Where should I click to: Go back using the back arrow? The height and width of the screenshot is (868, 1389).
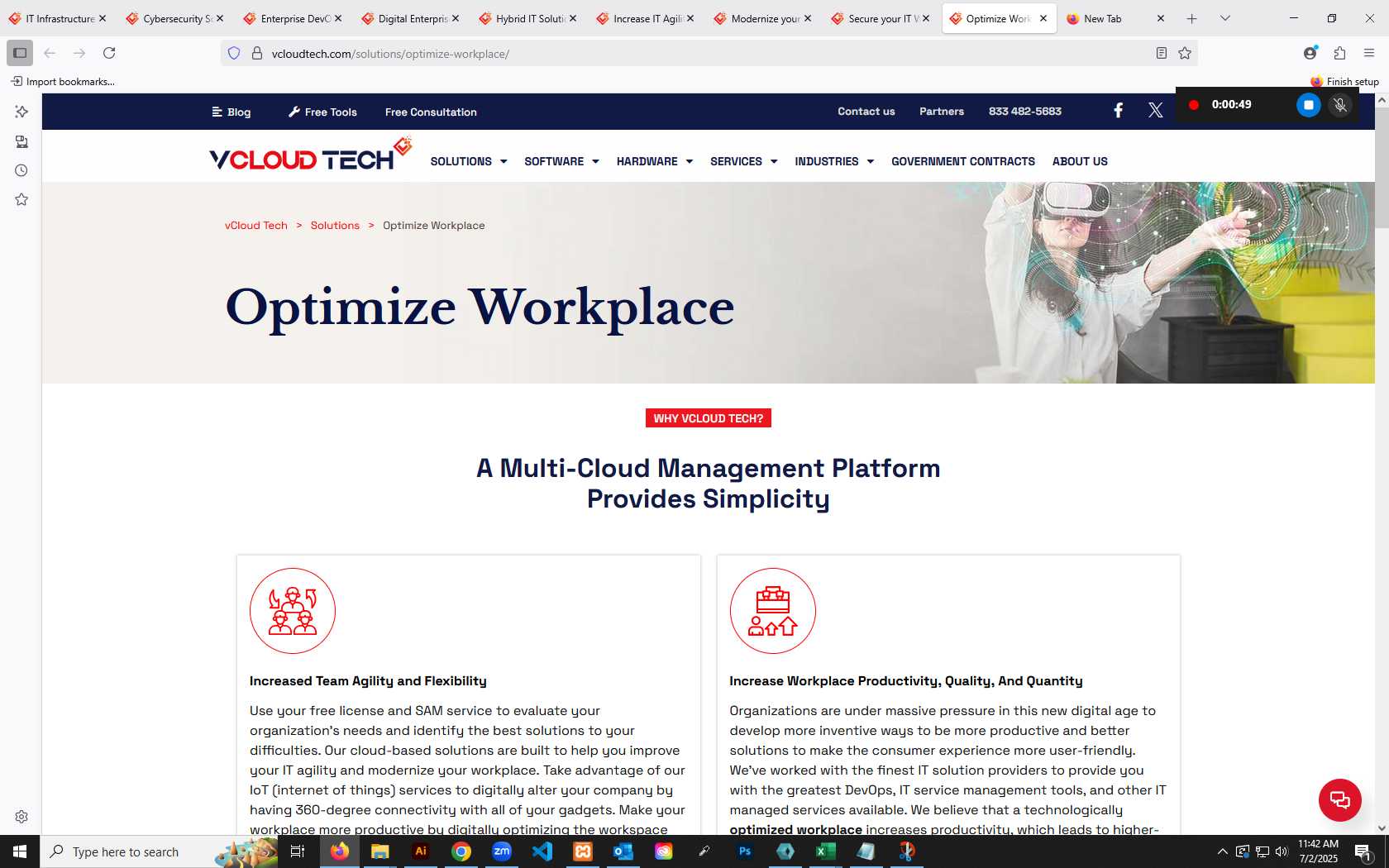[50, 53]
